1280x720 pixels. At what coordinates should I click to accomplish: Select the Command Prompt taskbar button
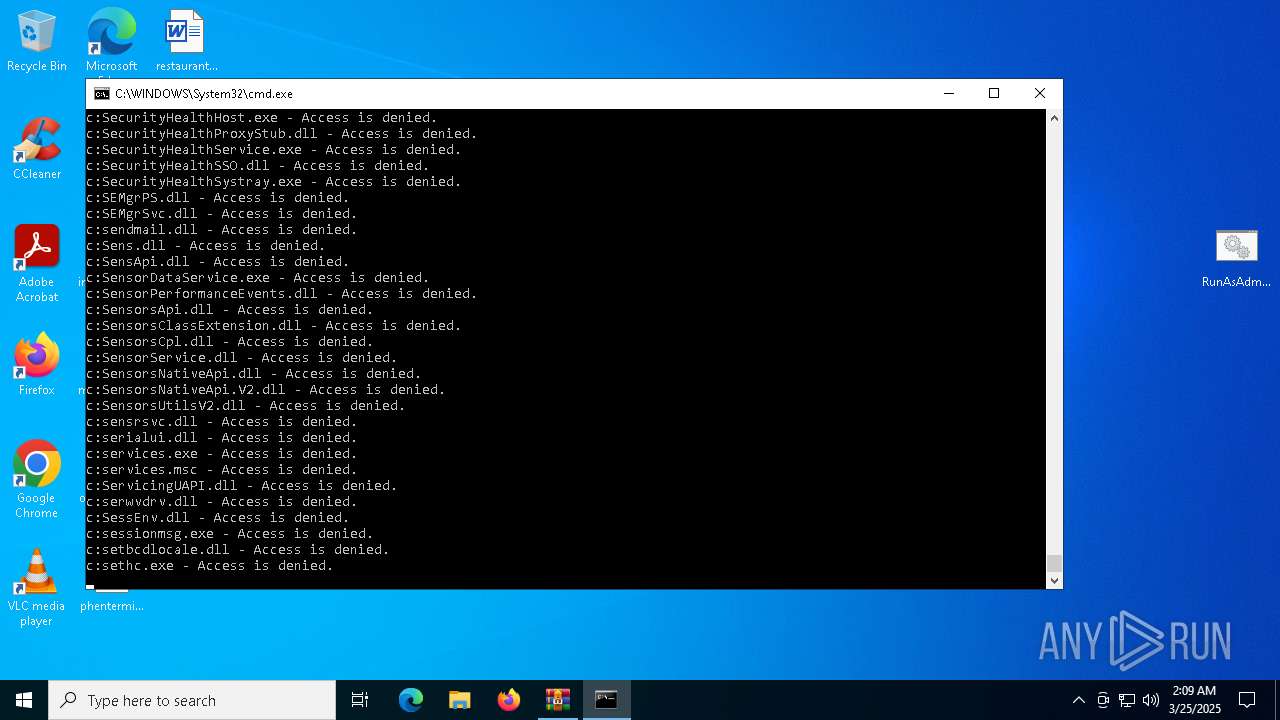tap(607, 700)
